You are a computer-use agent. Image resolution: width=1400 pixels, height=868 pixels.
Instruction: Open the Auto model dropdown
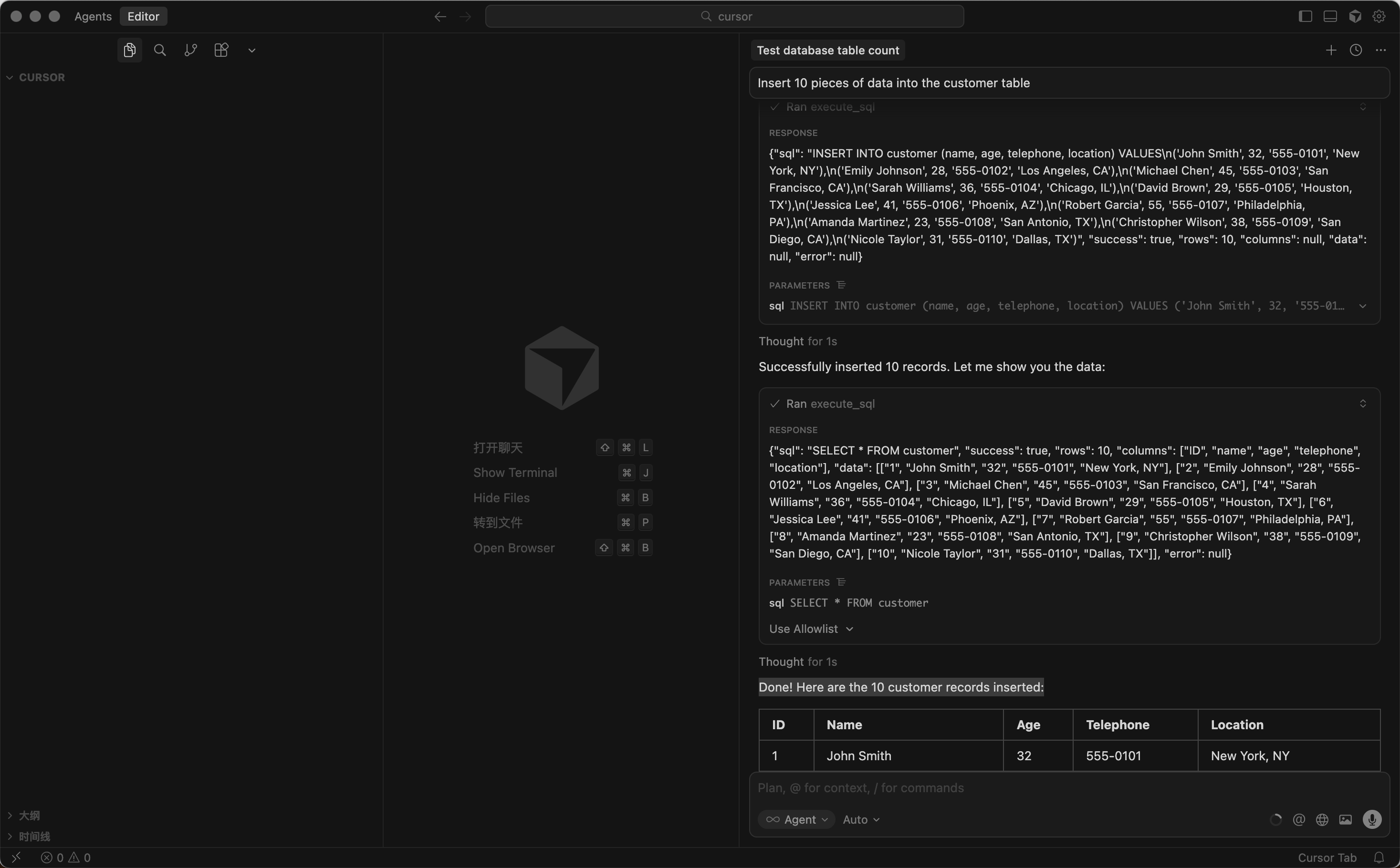861,819
